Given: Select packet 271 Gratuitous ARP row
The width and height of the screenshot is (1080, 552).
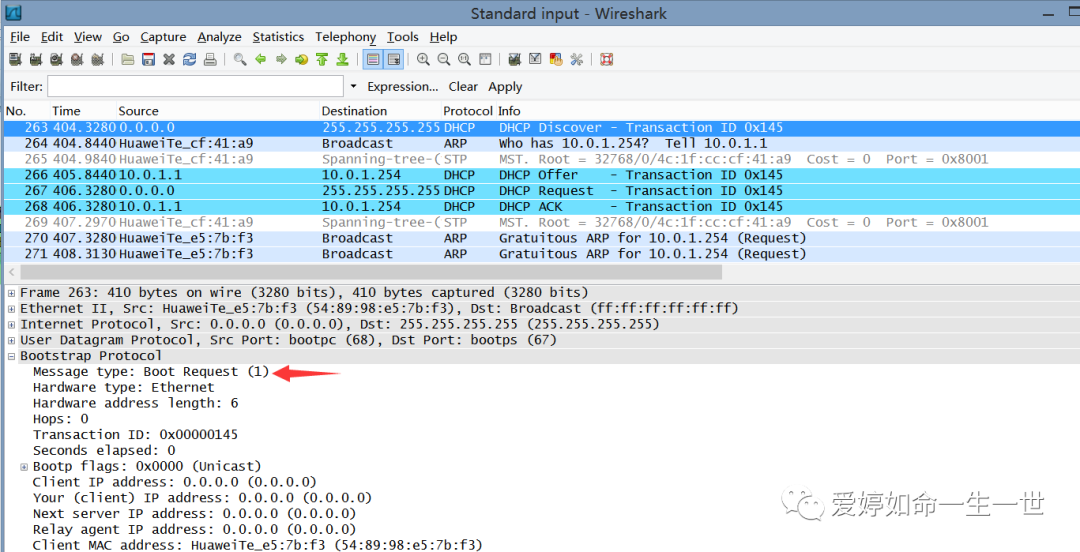Looking at the screenshot, I should tap(541, 254).
